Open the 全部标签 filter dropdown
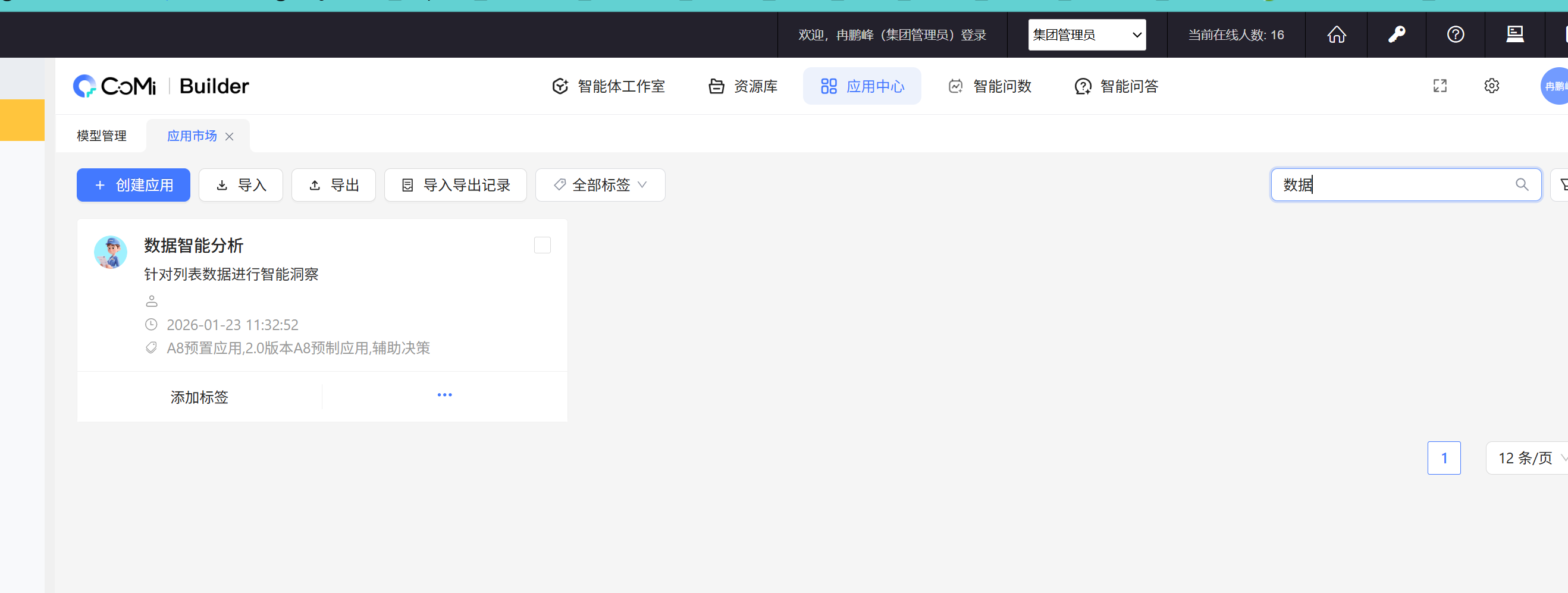Viewport: 1568px width, 593px height. 600,185
